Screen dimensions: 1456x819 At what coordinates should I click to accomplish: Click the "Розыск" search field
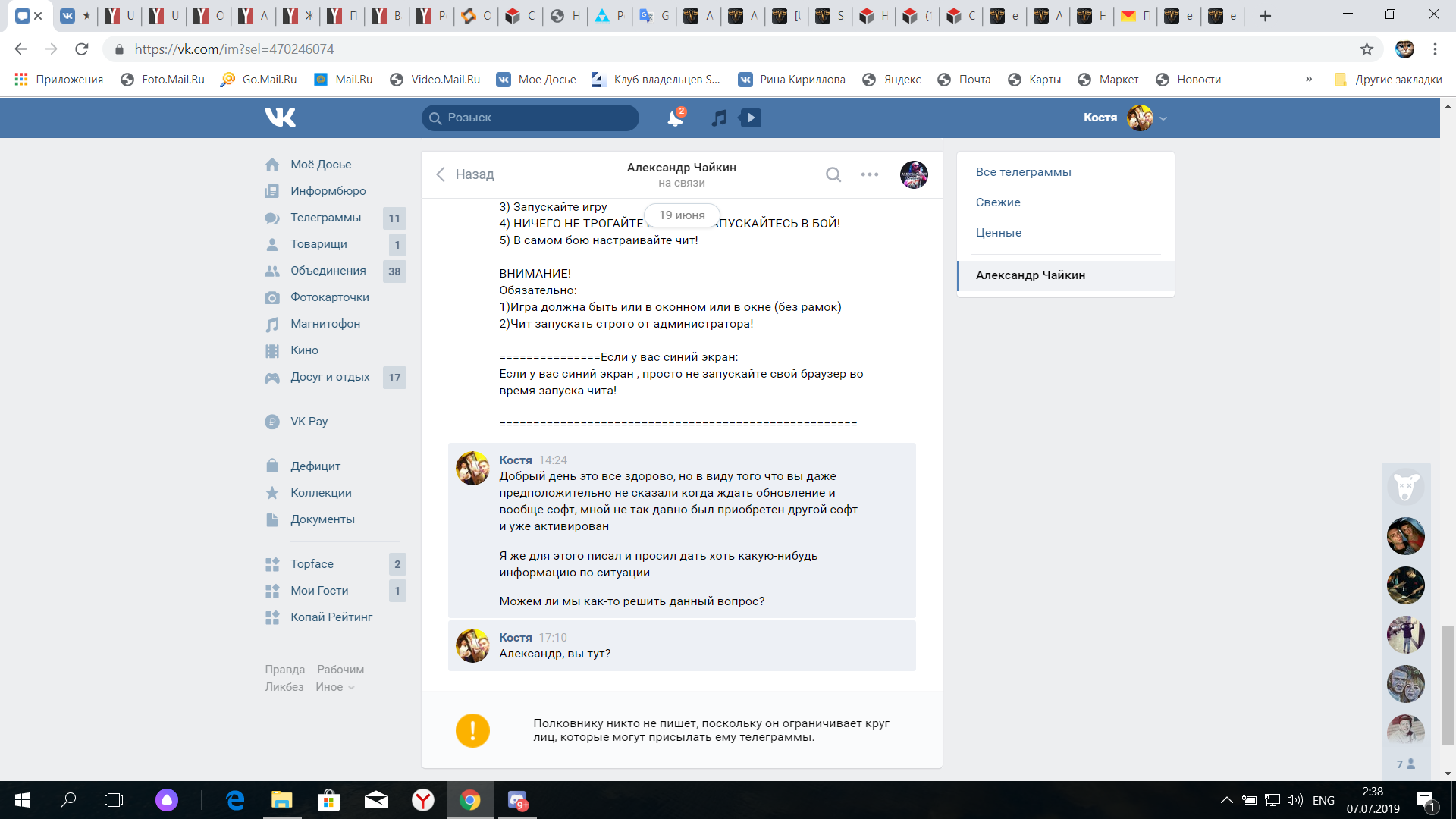point(531,118)
